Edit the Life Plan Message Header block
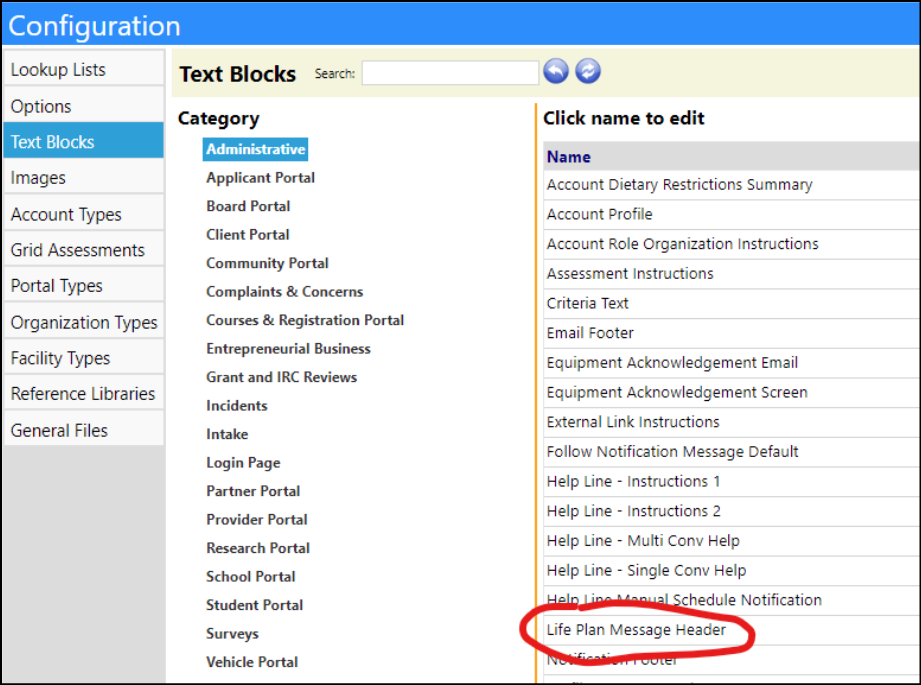 click(x=636, y=630)
